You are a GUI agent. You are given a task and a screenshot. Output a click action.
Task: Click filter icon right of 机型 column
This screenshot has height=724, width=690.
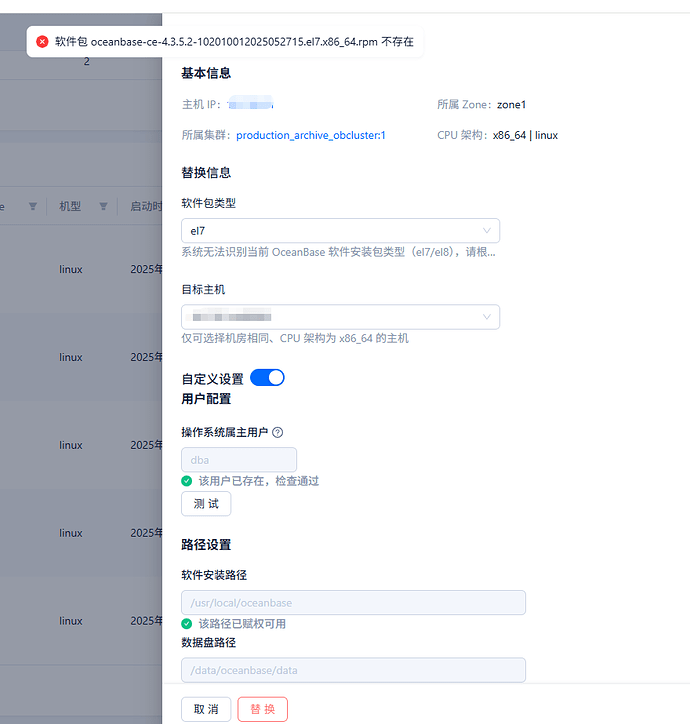103,206
